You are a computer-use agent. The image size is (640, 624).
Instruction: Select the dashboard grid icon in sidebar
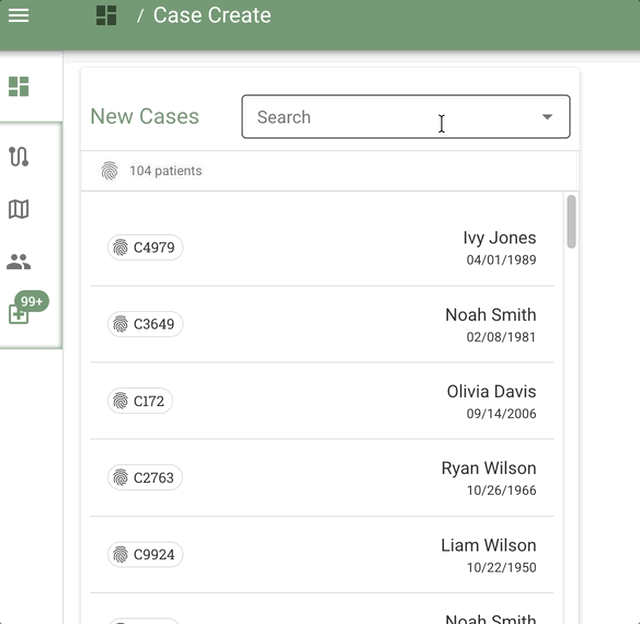coord(18,86)
